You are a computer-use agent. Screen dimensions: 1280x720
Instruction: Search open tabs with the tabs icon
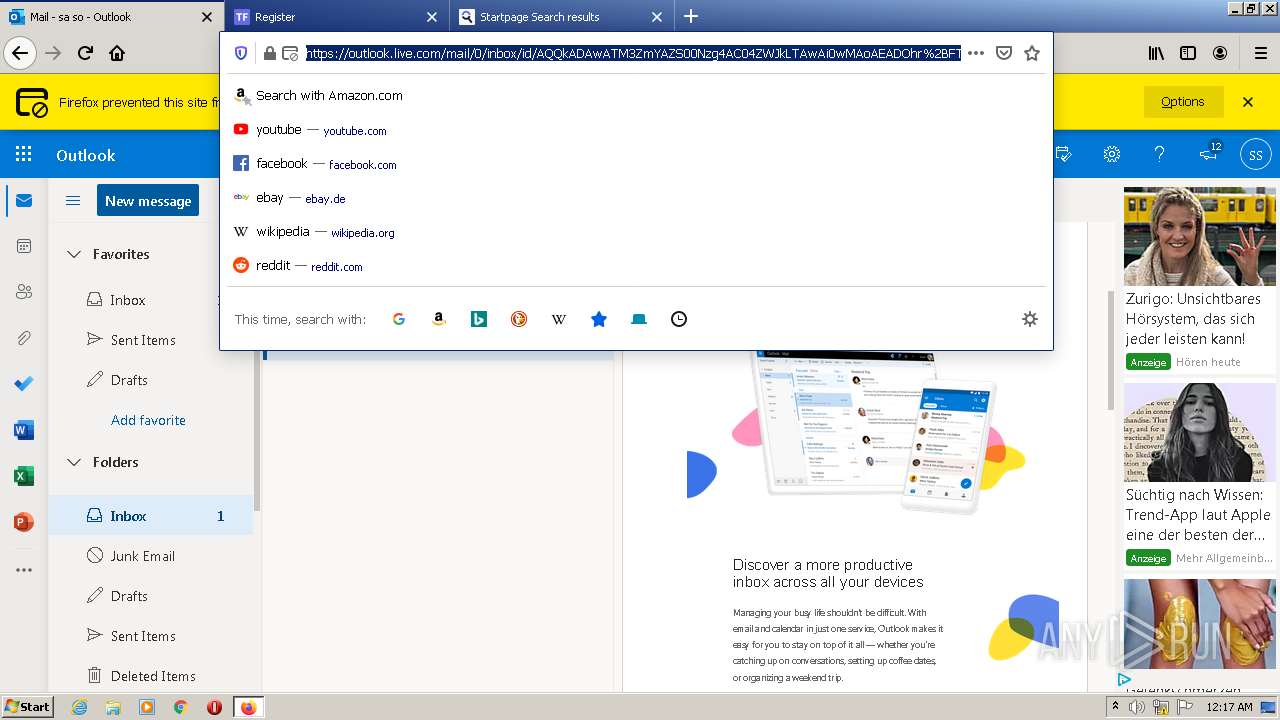click(x=639, y=319)
